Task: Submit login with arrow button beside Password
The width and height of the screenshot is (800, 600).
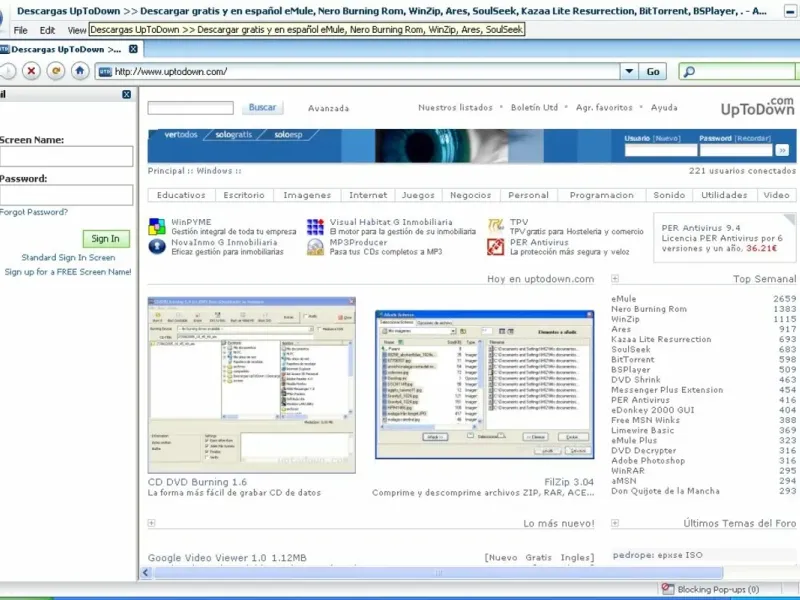Action: (x=782, y=150)
